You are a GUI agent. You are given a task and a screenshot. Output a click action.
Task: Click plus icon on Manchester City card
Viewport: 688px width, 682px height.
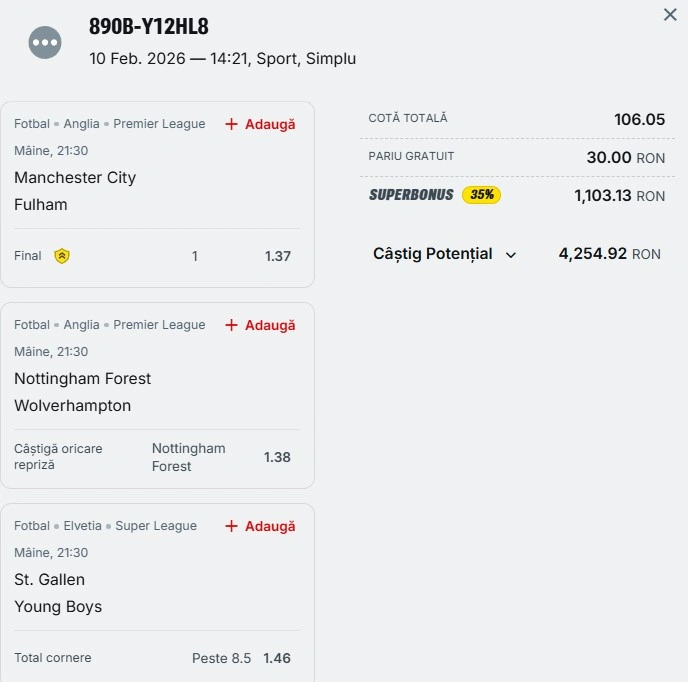pos(231,124)
